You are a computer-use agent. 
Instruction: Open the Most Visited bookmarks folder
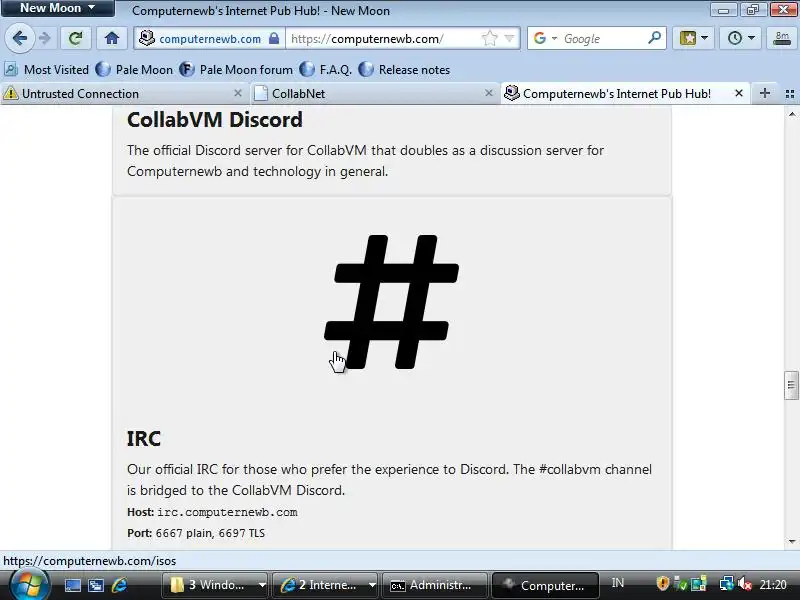(46, 69)
